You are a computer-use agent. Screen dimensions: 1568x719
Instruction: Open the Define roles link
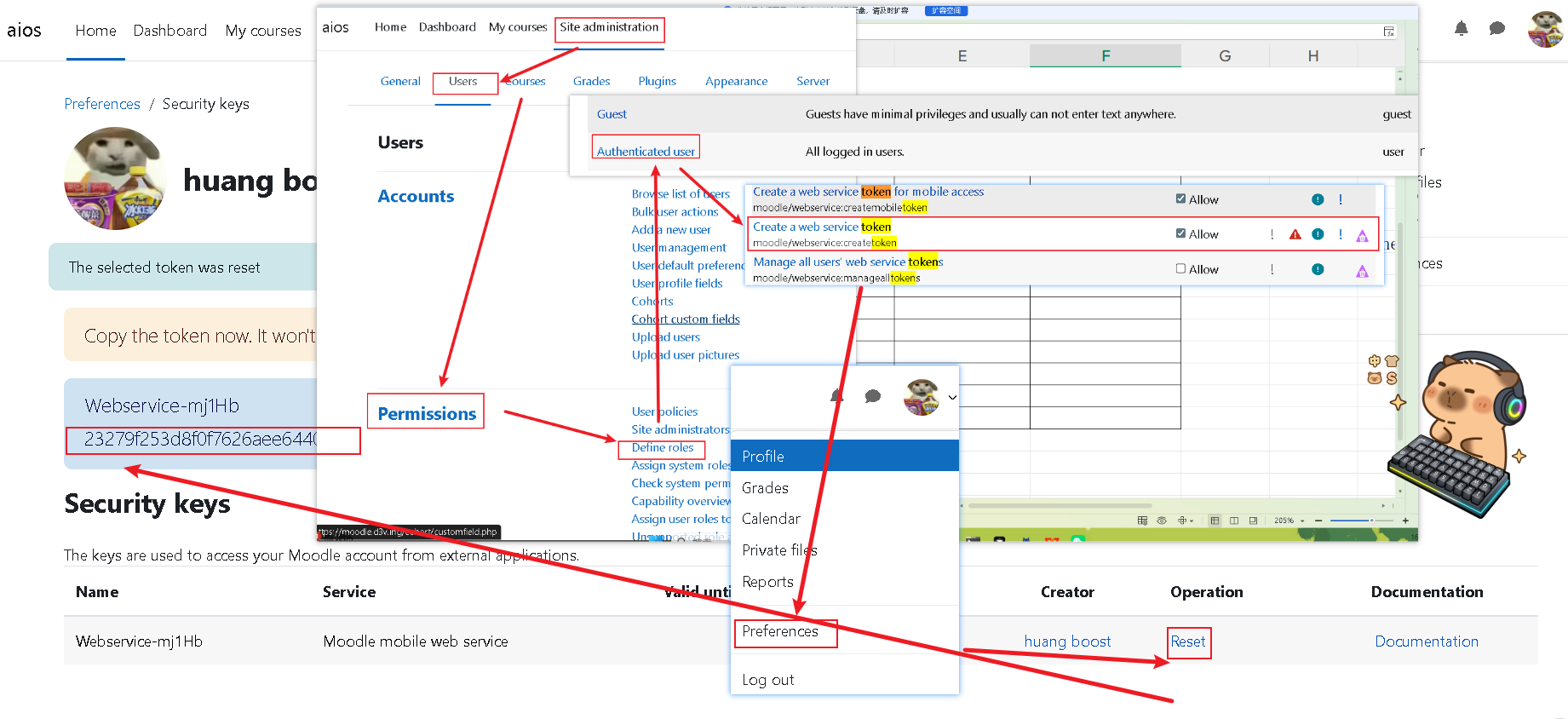click(662, 448)
